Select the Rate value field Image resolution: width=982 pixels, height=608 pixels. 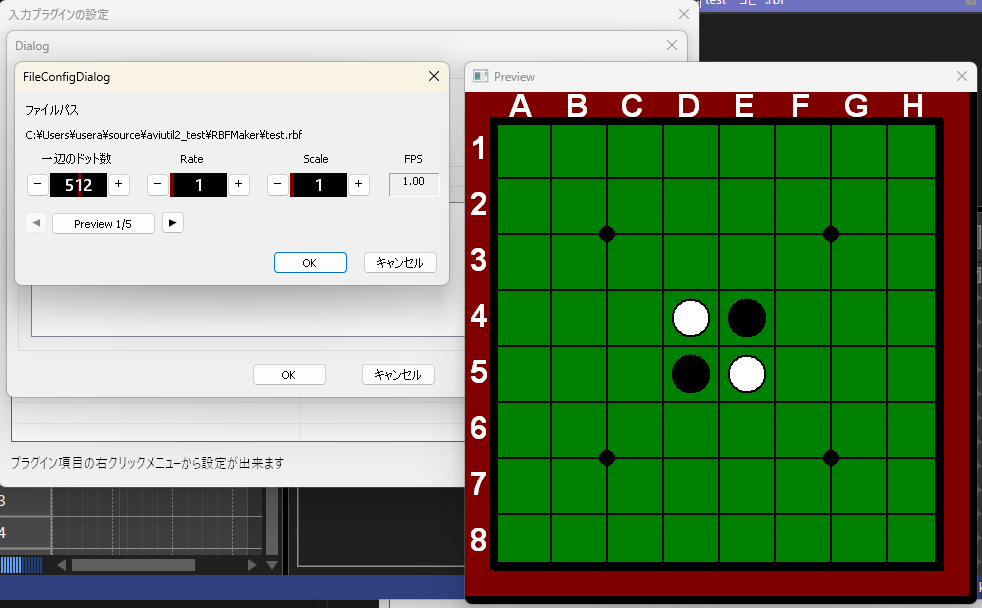(x=199, y=185)
